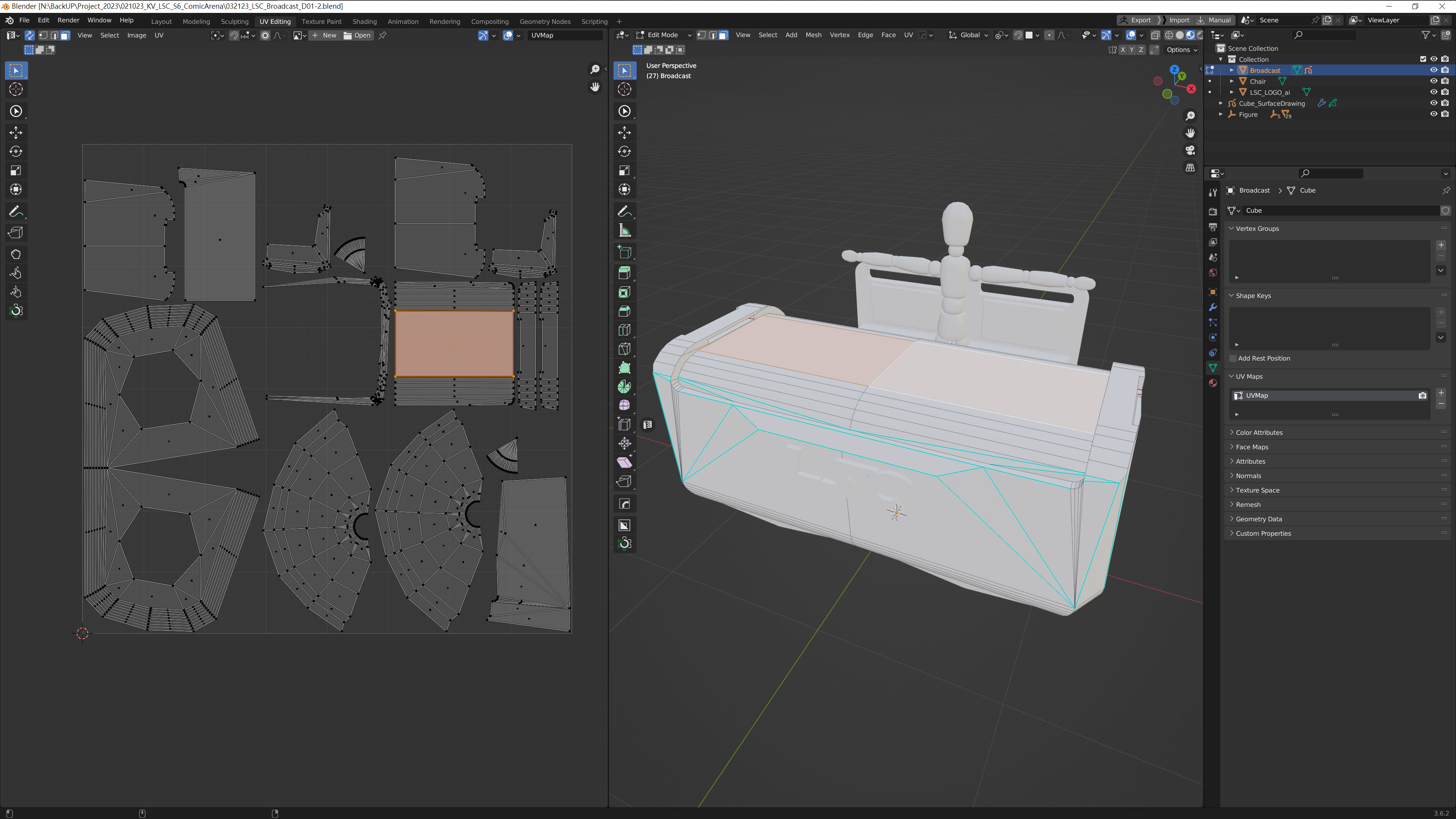Select the Measure tool in 3D viewport
The width and height of the screenshot is (1456, 819).
click(624, 231)
